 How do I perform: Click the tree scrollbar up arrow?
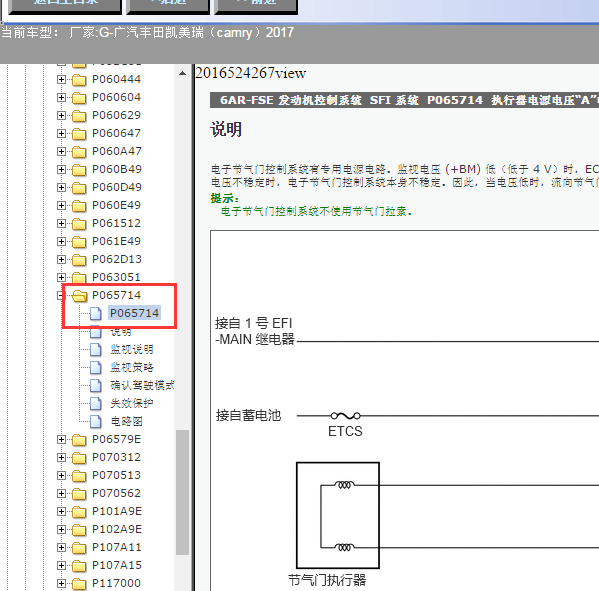point(182,73)
